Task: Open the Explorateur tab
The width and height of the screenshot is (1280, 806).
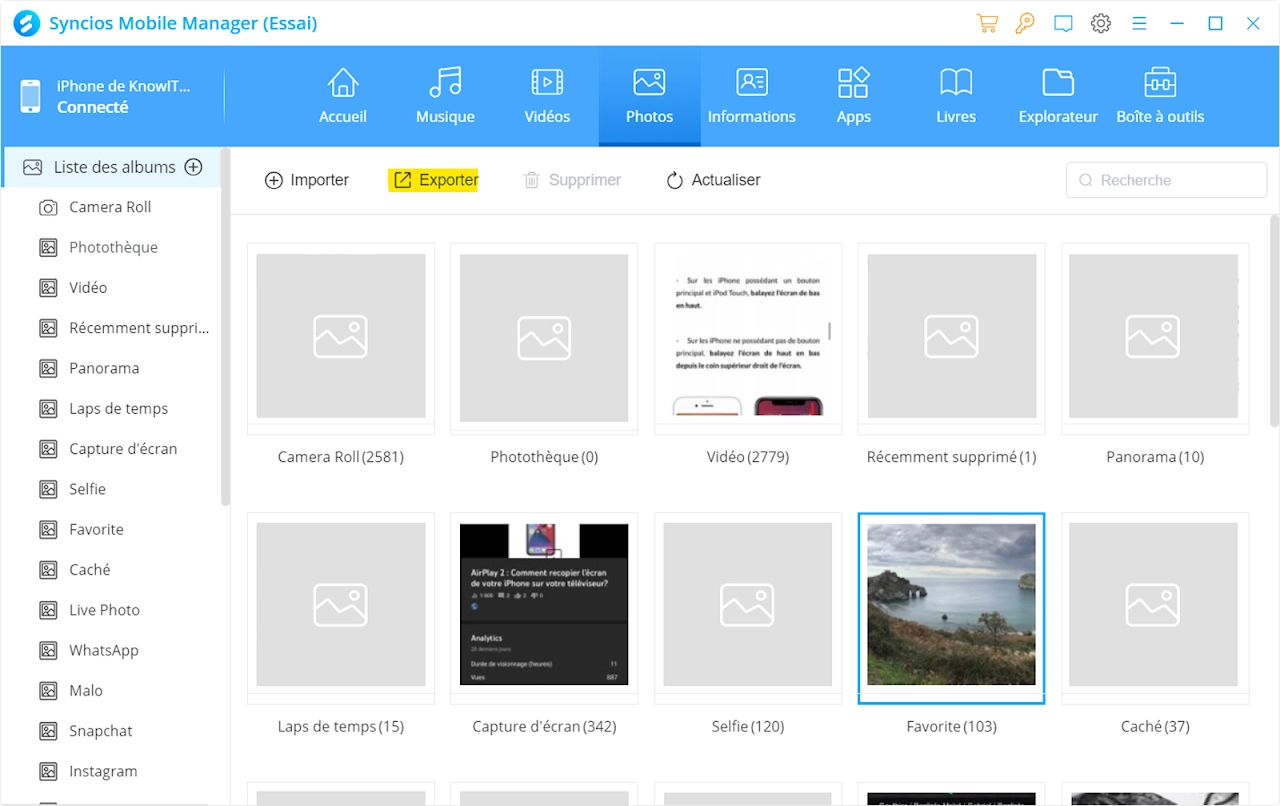Action: [x=1058, y=96]
